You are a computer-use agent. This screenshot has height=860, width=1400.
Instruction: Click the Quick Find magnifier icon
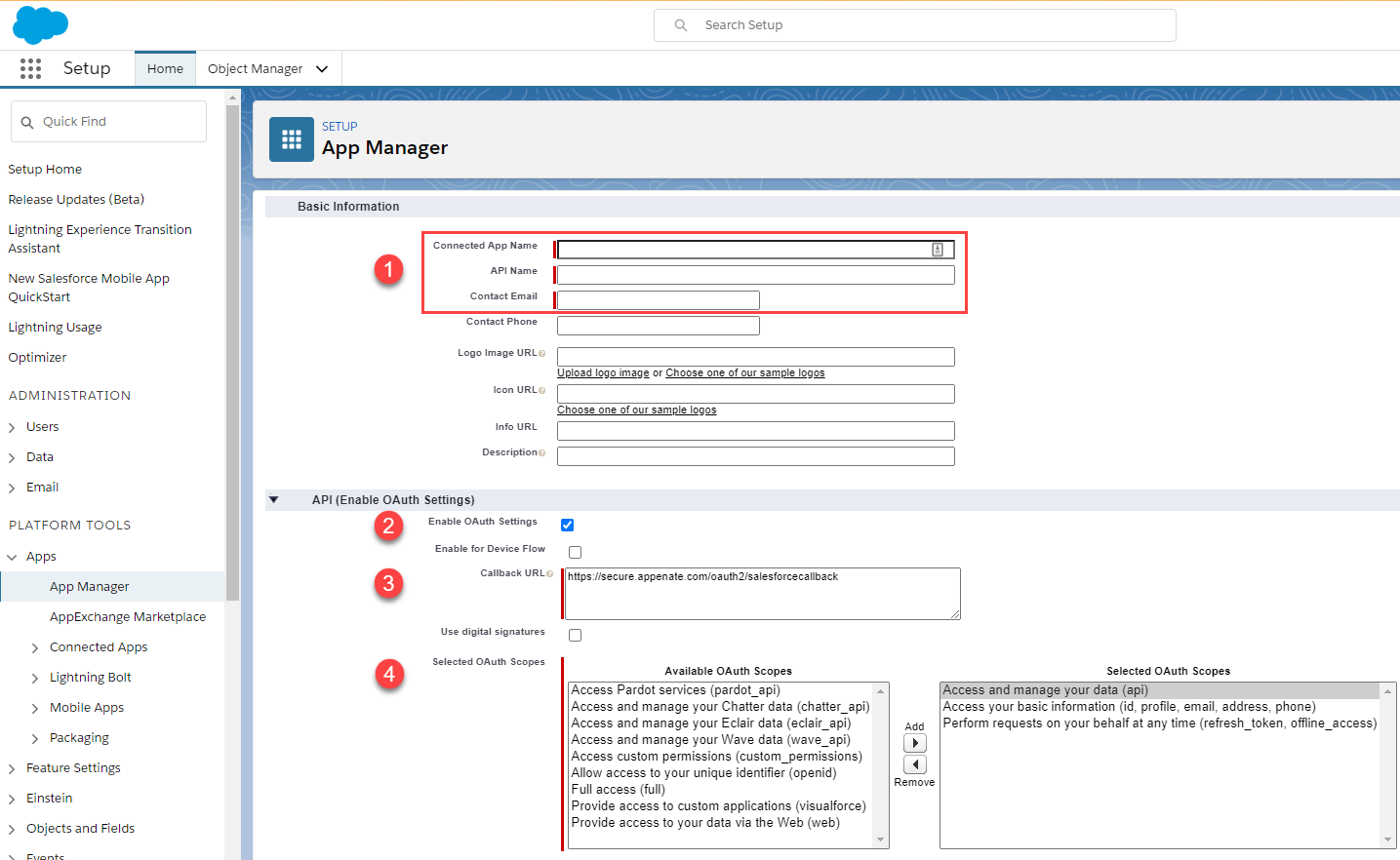click(27, 122)
